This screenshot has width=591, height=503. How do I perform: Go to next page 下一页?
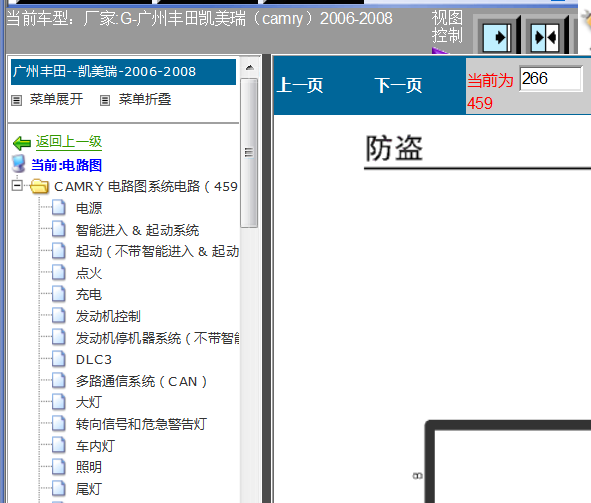[x=398, y=85]
